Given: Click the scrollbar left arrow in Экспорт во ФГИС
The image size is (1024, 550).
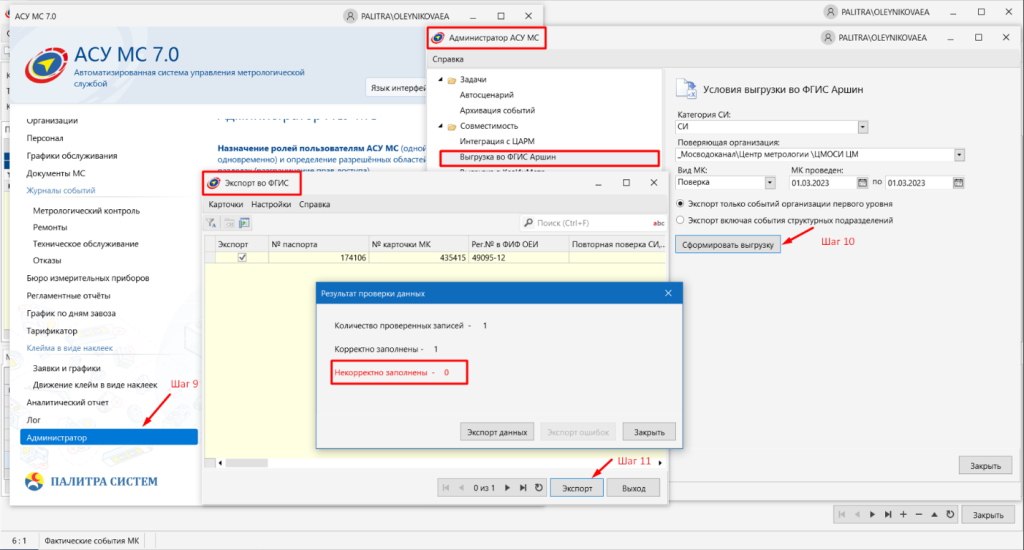Looking at the screenshot, I should coord(220,463).
